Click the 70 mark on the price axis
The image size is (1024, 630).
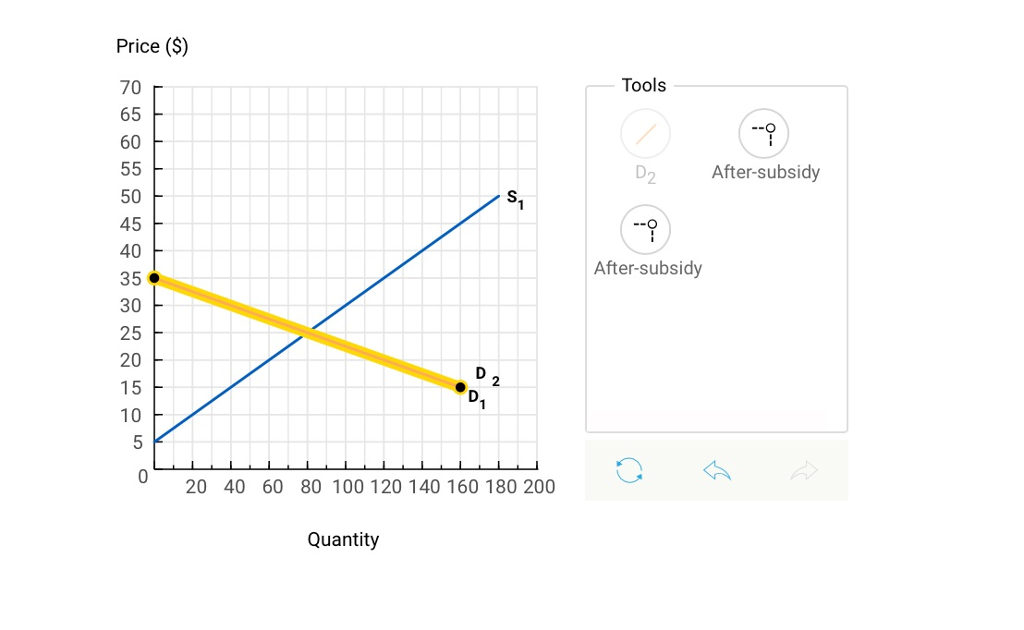[x=130, y=88]
